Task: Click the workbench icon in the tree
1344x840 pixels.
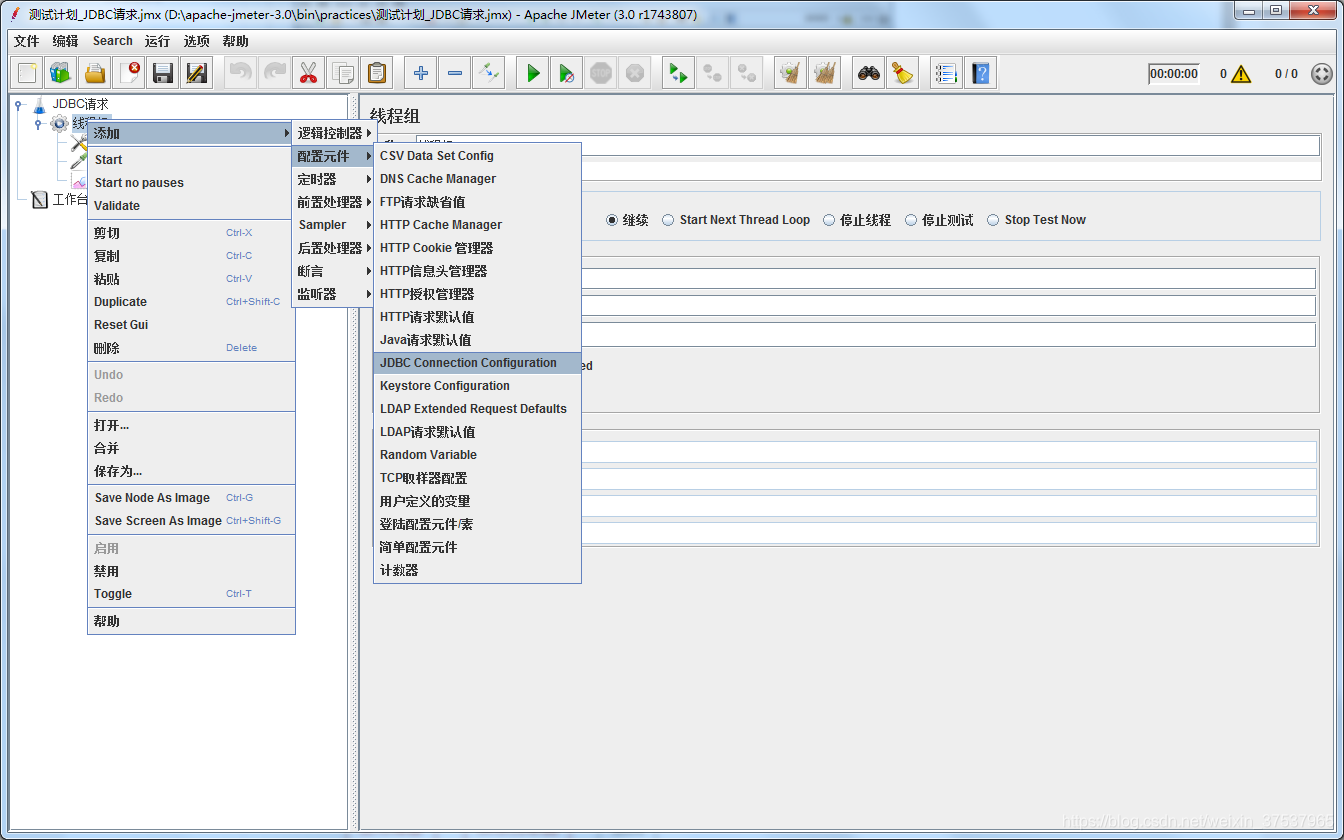Action: pyautogui.click(x=40, y=200)
